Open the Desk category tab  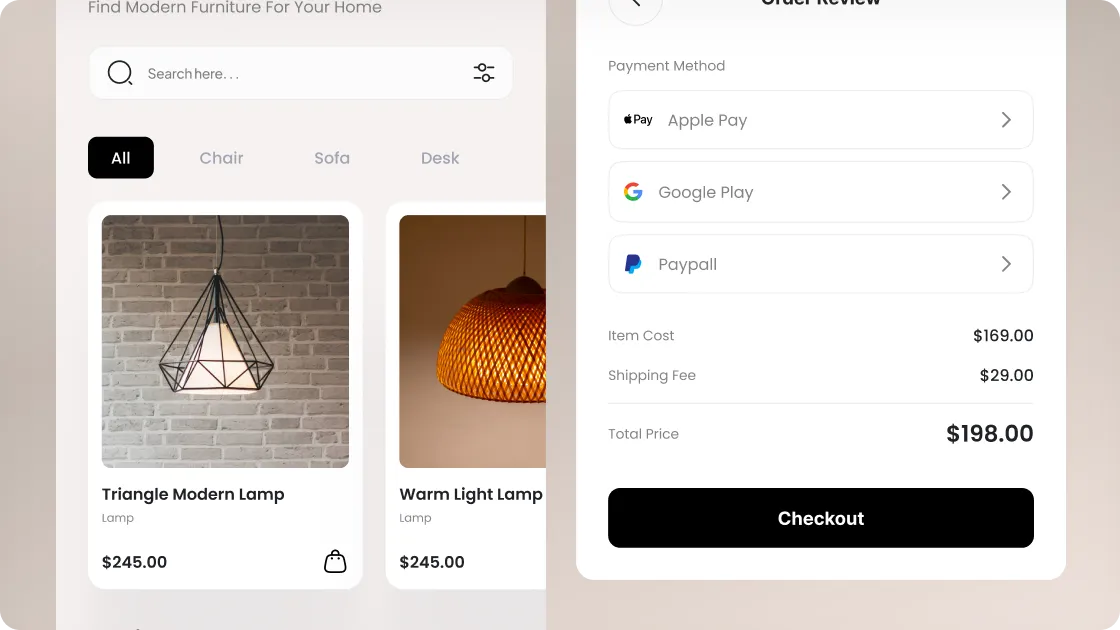coord(440,158)
